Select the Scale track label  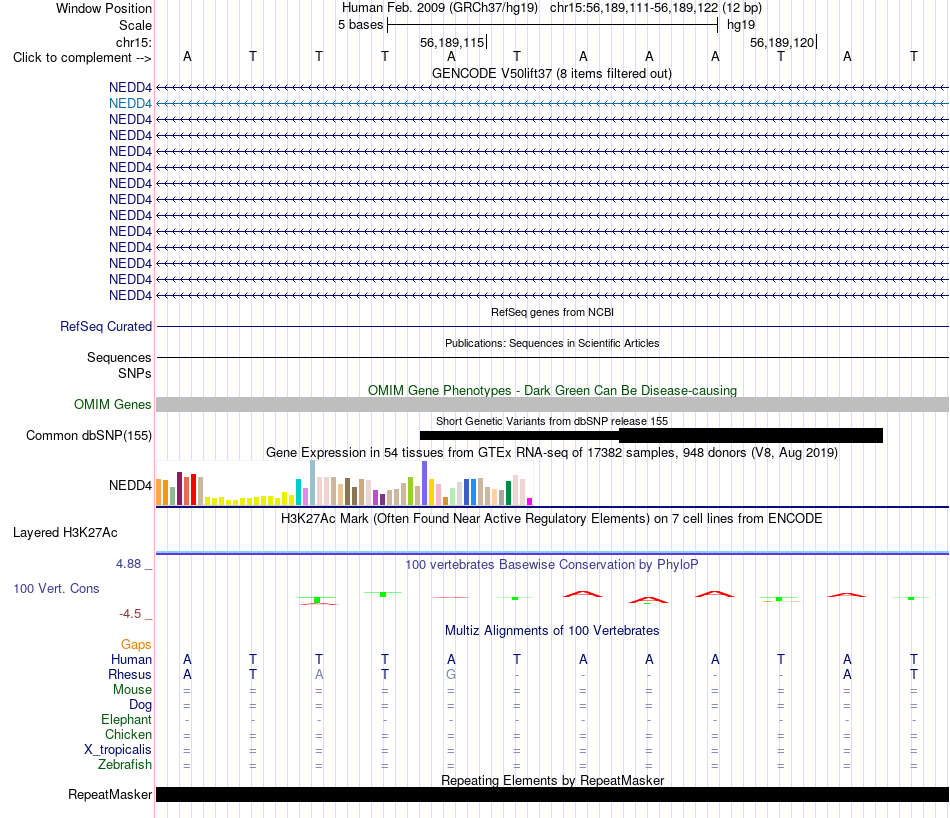[135, 25]
